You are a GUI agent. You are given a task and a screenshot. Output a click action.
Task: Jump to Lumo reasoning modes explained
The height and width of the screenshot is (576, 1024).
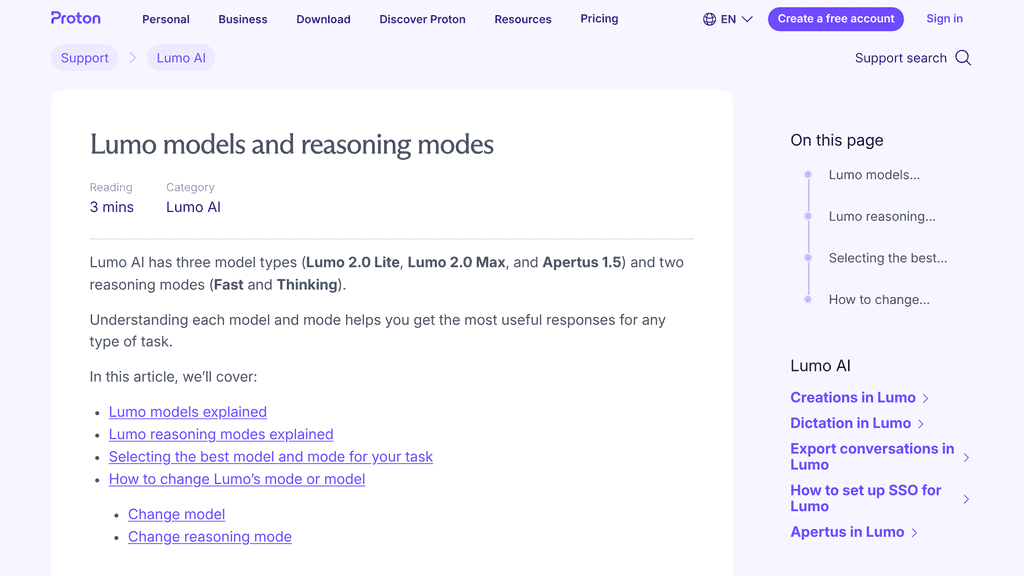tap(221, 434)
